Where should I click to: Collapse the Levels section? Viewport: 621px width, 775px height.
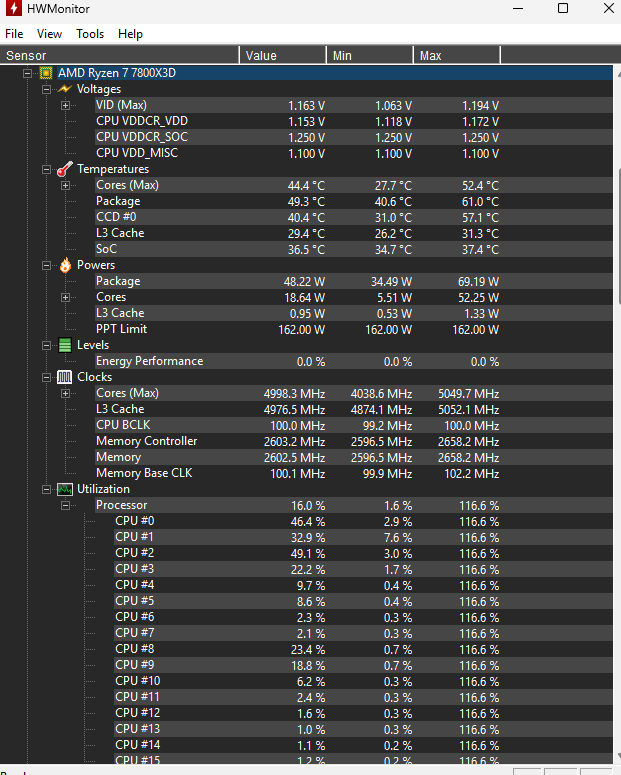tap(46, 345)
